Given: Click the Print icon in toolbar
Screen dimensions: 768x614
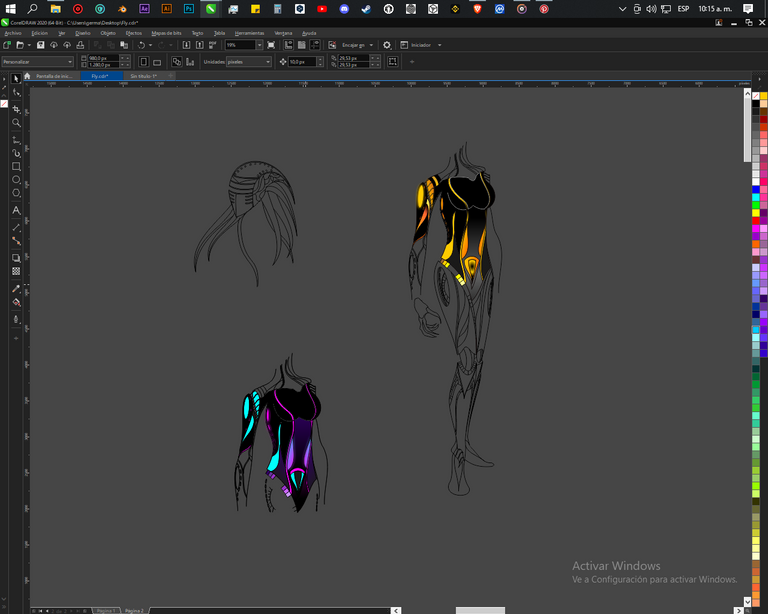Looking at the screenshot, I should point(80,45).
